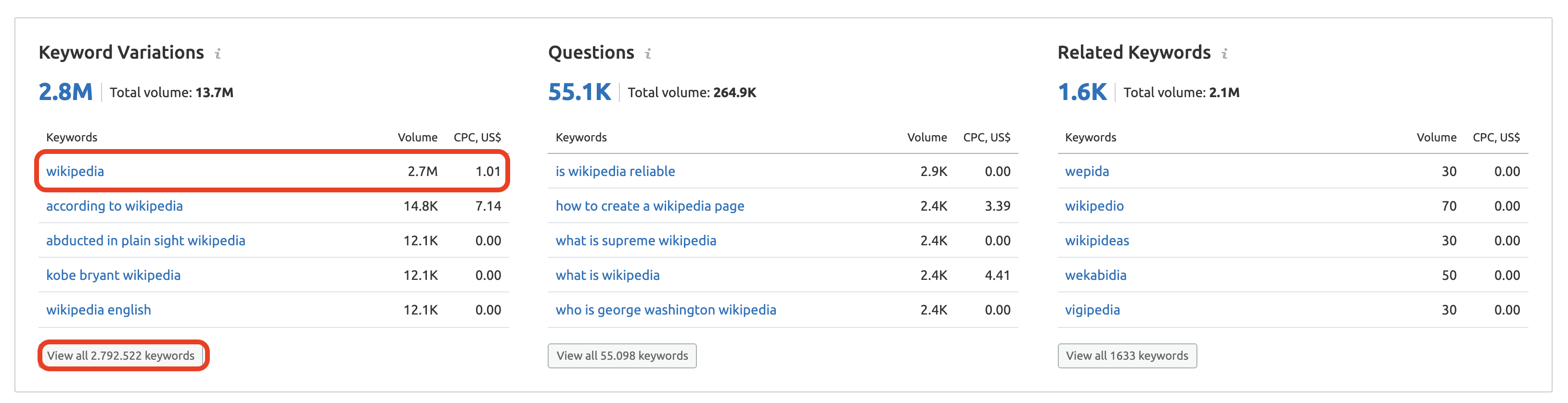Open 'who is george washington wikipedia'
This screenshot has width=1568, height=403.
(665, 310)
